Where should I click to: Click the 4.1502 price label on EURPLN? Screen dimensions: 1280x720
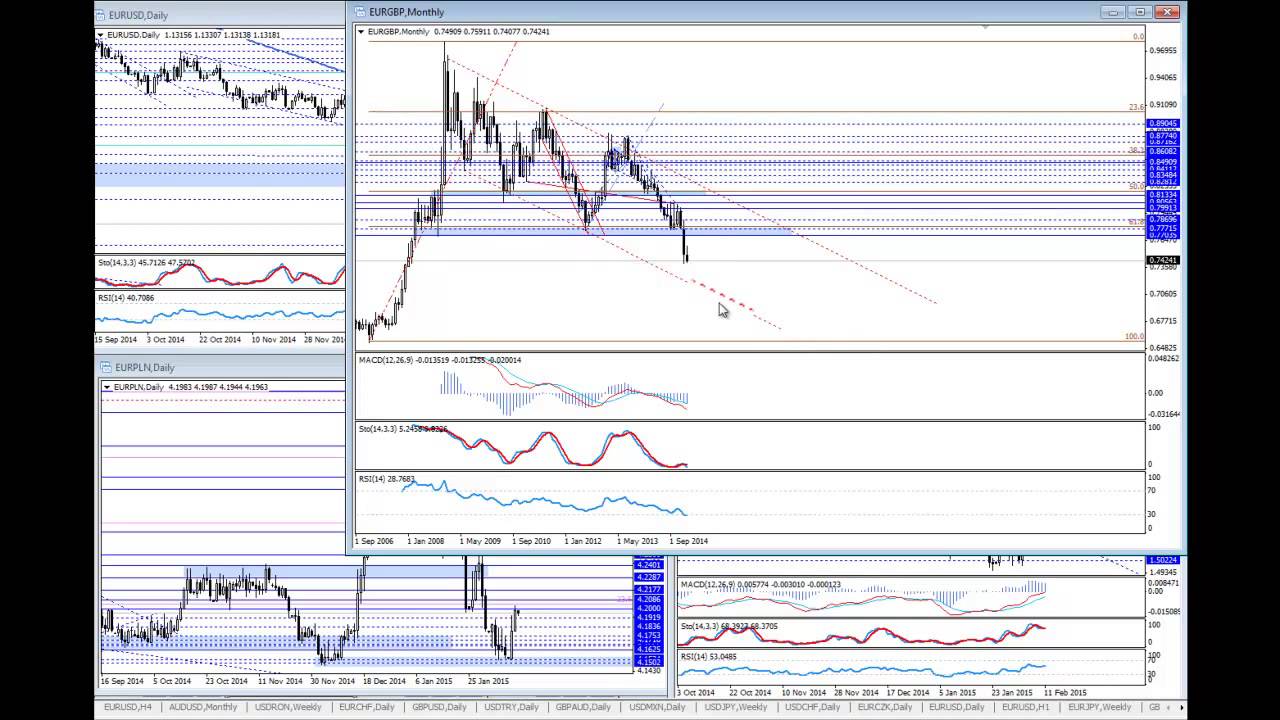point(648,662)
